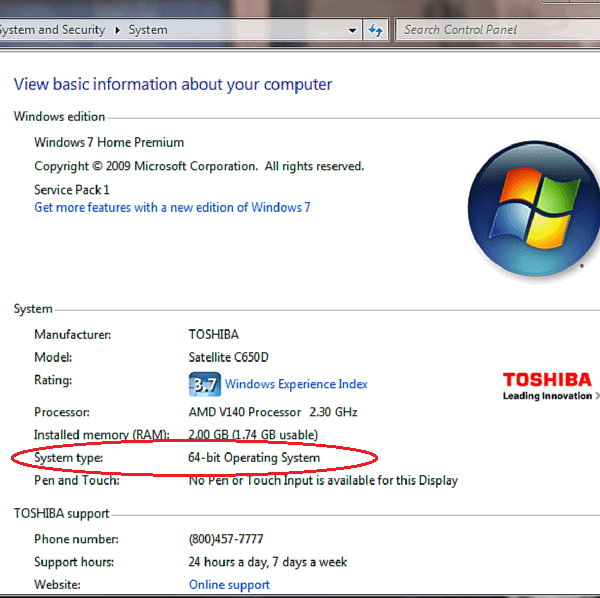Image resolution: width=600 pixels, height=598 pixels.
Task: Go to System and Security breadcrumb
Action: tap(52, 30)
